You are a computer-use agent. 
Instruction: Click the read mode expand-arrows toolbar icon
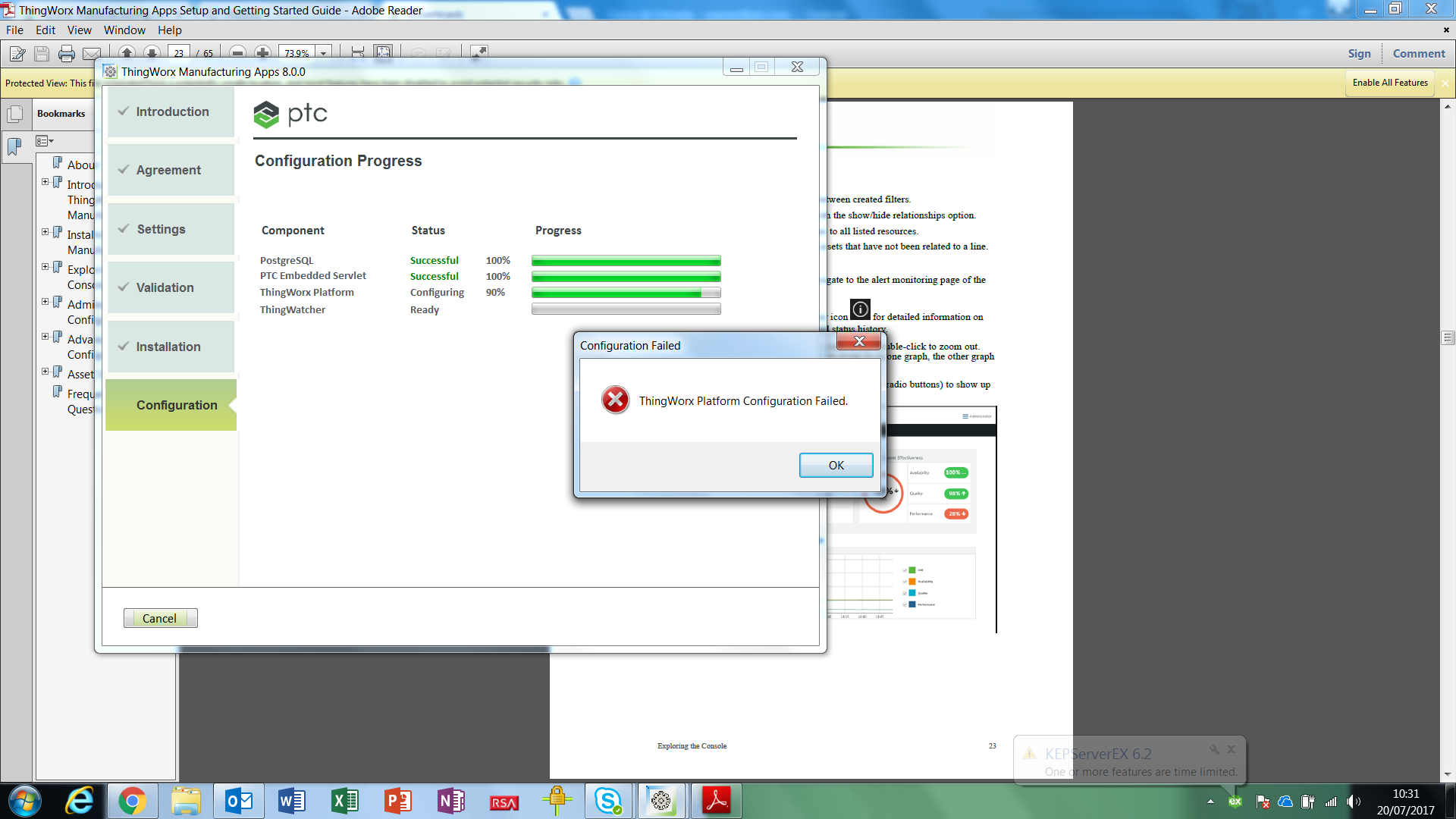pos(479,52)
